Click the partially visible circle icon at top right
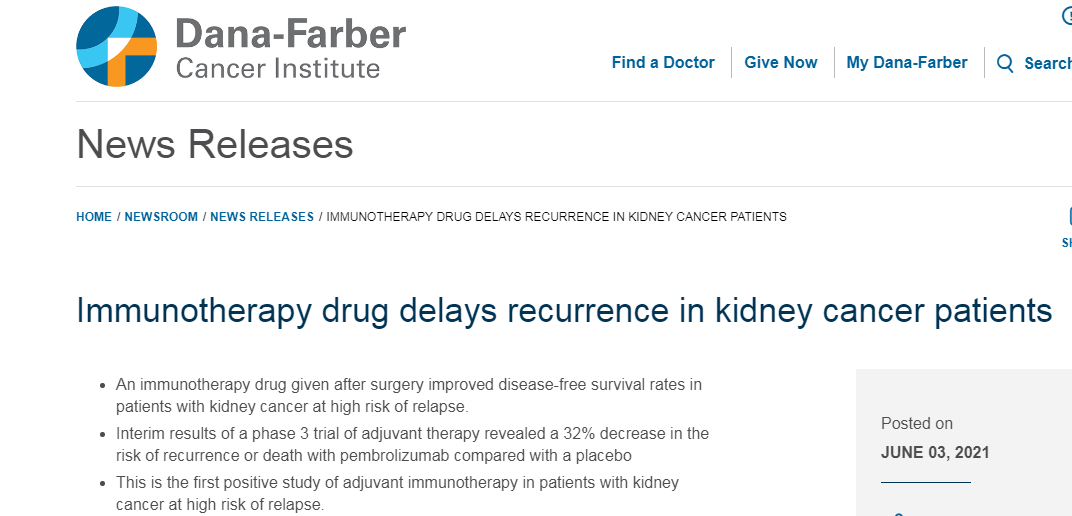The height and width of the screenshot is (516, 1072). [1067, 16]
